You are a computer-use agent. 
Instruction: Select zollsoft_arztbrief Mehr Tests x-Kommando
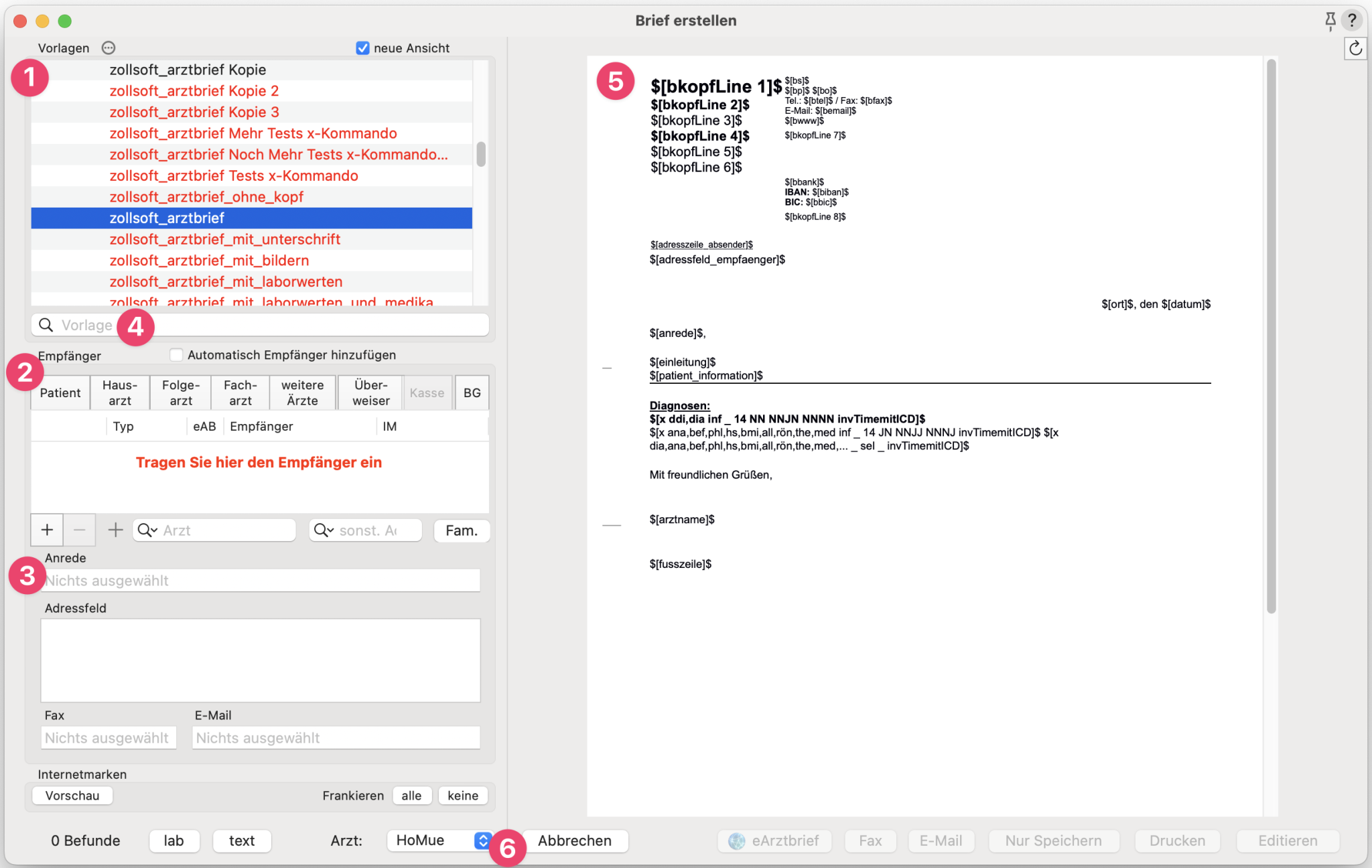click(x=252, y=133)
